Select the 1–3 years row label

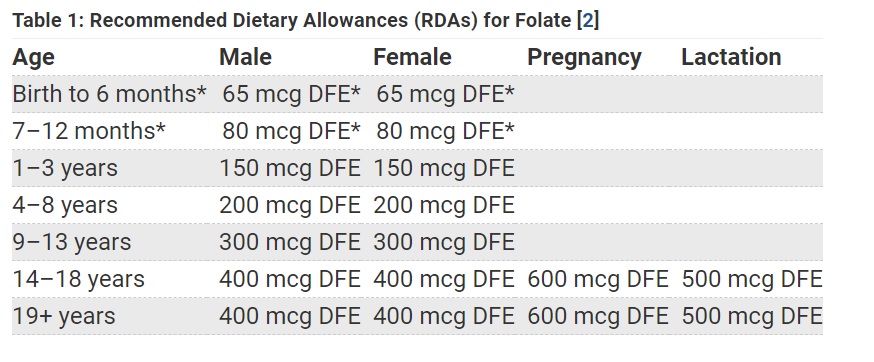pyautogui.click(x=65, y=168)
